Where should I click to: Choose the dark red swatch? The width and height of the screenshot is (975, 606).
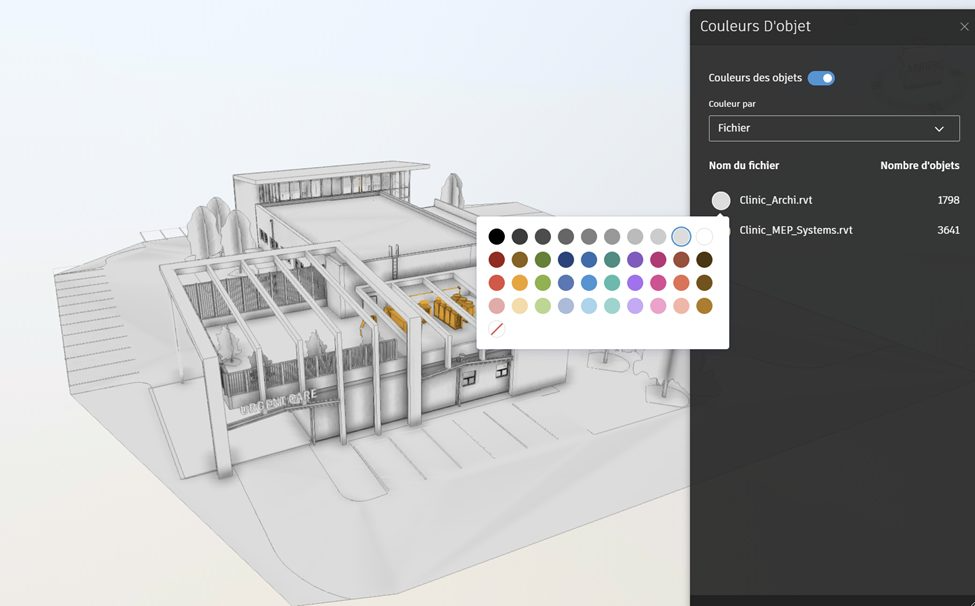[x=497, y=260]
